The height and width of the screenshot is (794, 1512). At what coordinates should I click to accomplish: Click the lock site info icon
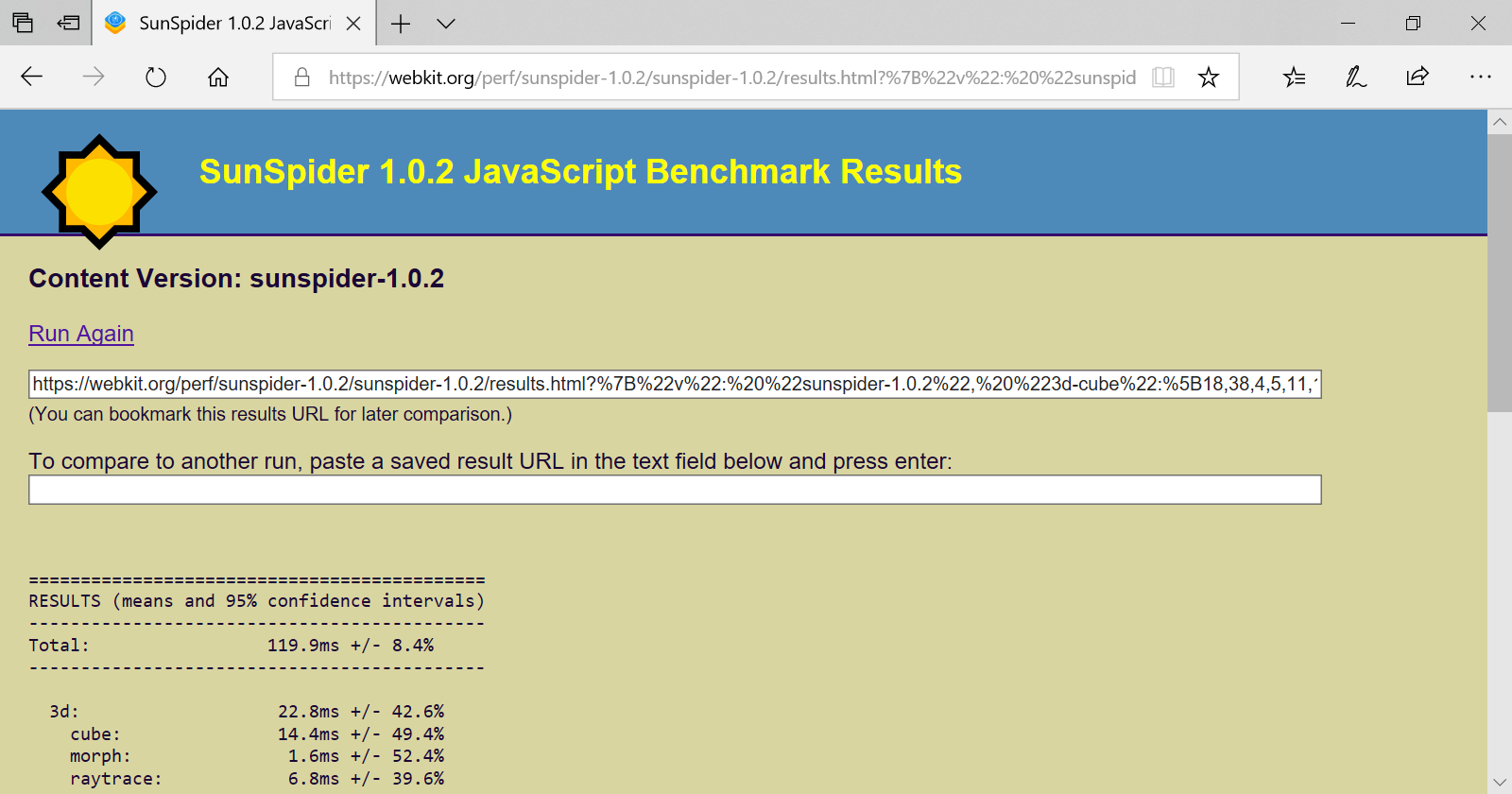point(302,78)
